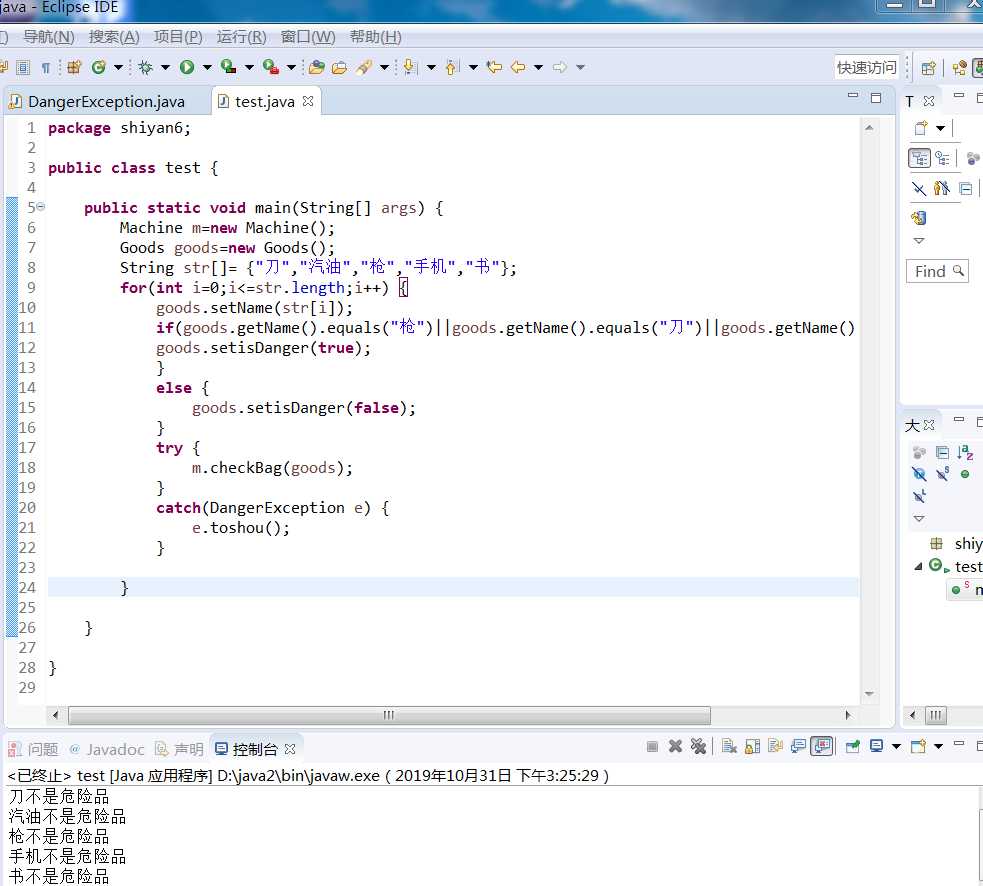
Task: Toggle scheduled view in task list
Action: (942, 158)
